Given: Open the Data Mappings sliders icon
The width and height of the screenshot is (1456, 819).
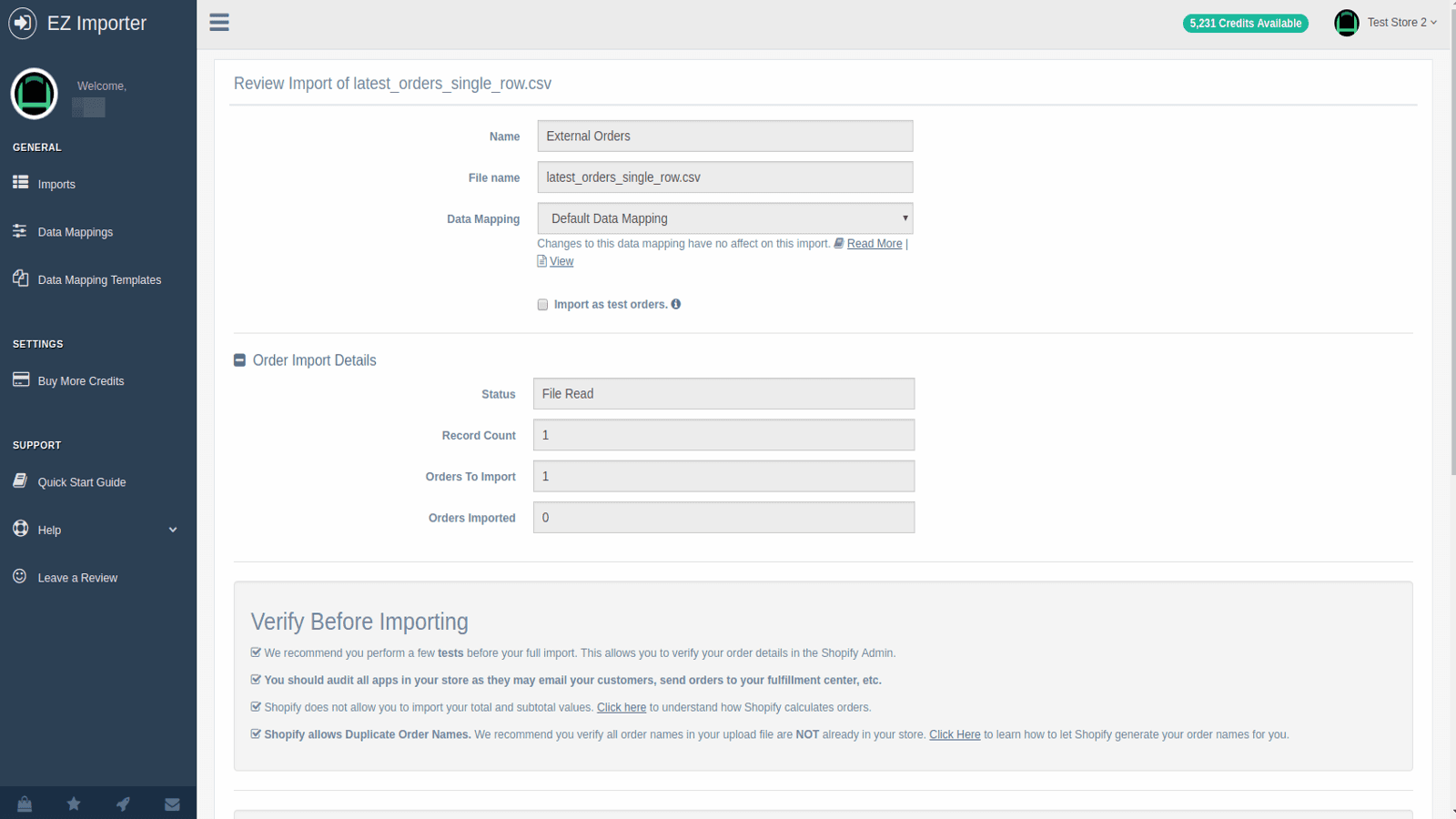Looking at the screenshot, I should 20,231.
